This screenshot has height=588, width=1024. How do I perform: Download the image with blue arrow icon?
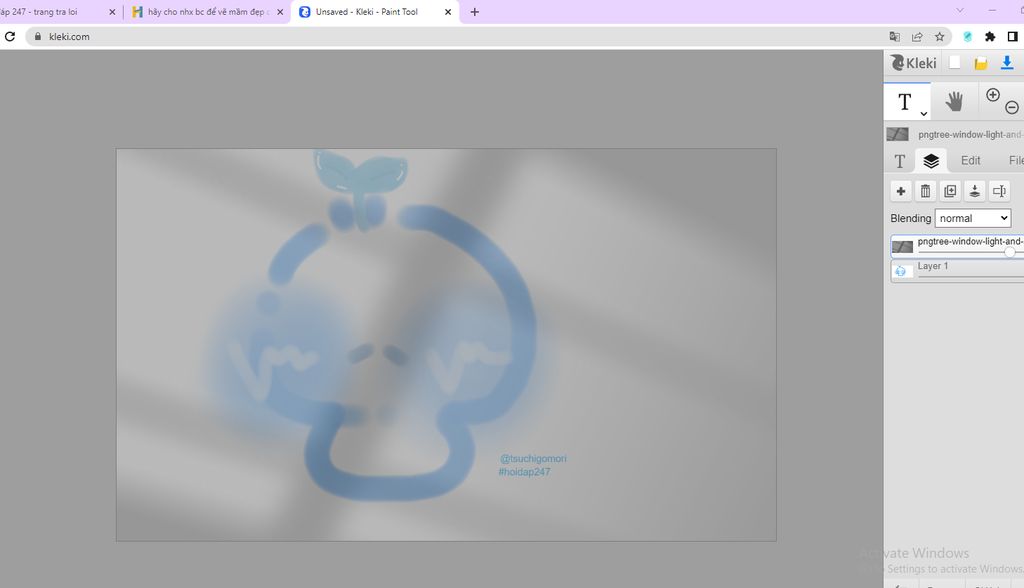pos(1007,63)
